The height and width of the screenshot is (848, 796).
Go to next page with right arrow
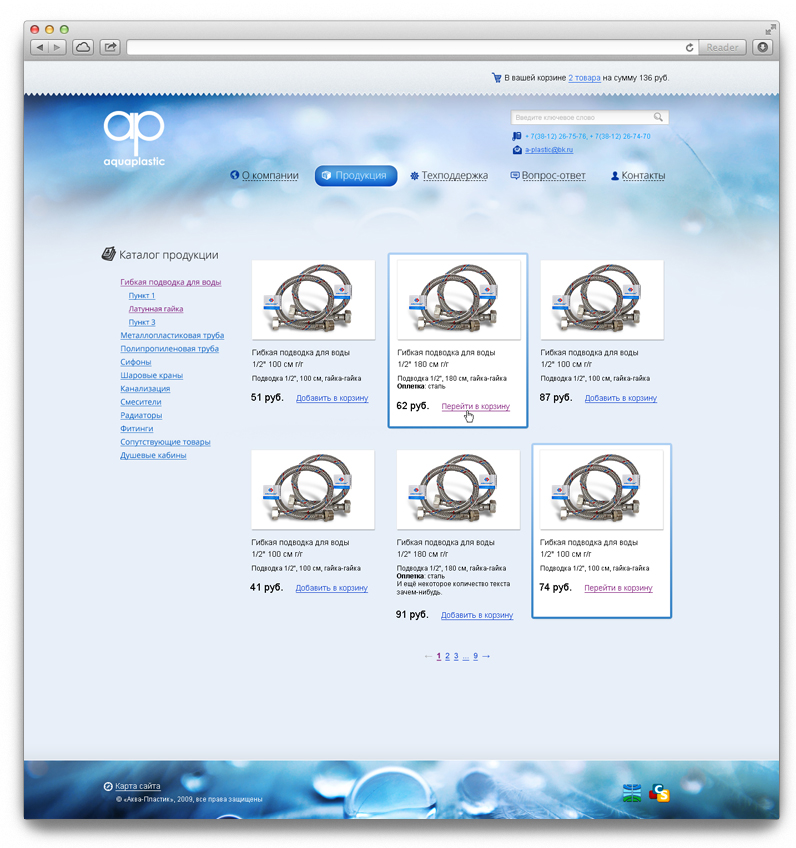point(486,656)
